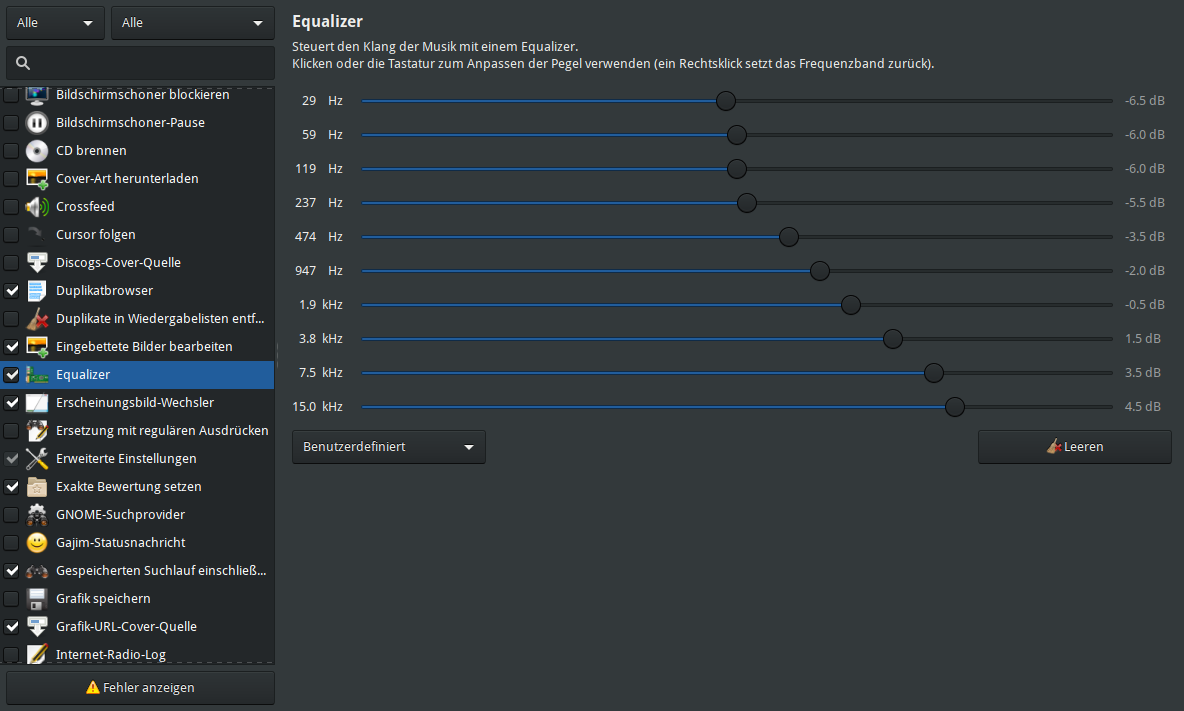Image resolution: width=1184 pixels, height=711 pixels.
Task: Click the CD brennen disc icon
Action: pyautogui.click(x=37, y=150)
